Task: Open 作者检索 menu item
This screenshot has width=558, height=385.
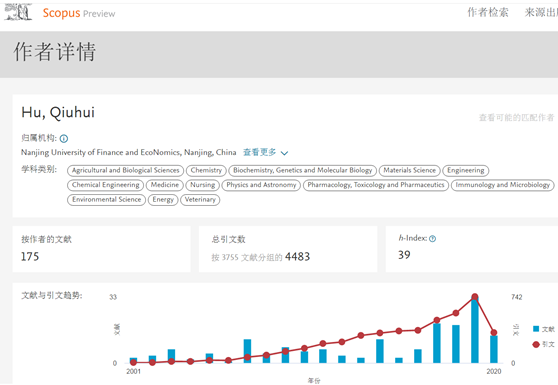Action: [x=488, y=12]
